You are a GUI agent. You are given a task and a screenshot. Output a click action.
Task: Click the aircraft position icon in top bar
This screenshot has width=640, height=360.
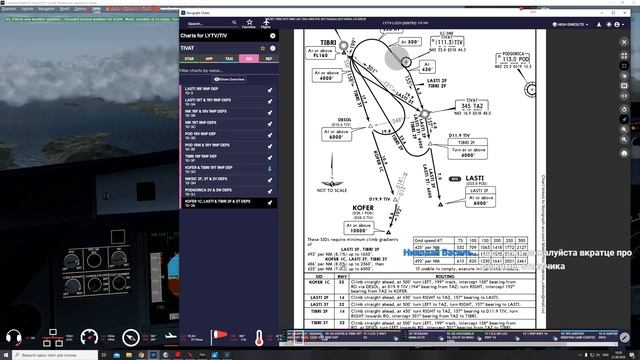(599, 24)
